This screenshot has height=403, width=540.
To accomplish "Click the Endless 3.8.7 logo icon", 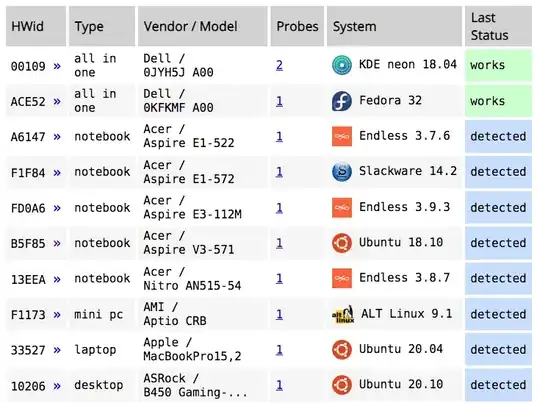I will 342,278.
